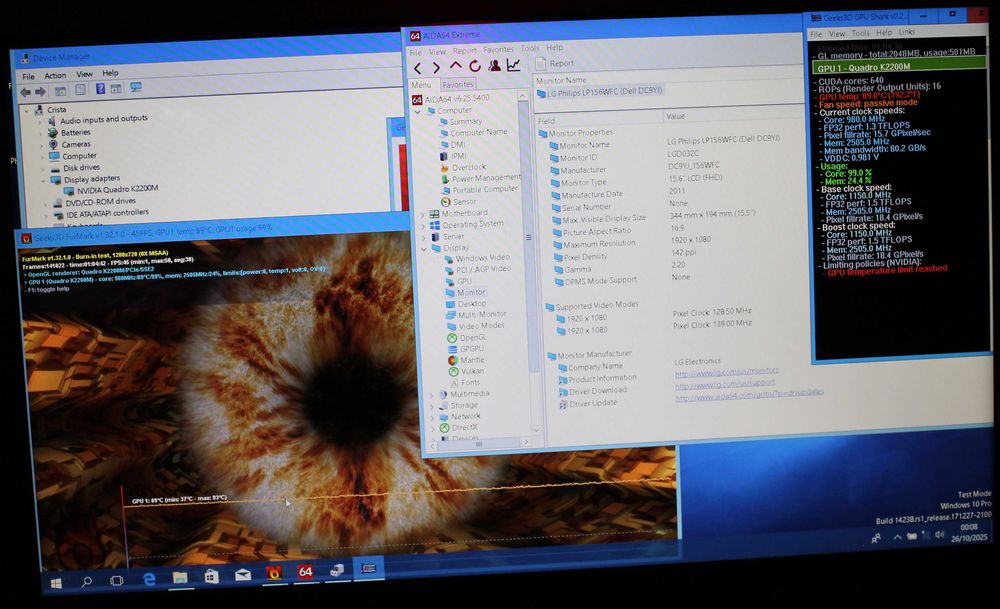This screenshot has width=1000, height=609.
Task: Collapse the Display node in AIDA64 tree
Action: coord(425,249)
